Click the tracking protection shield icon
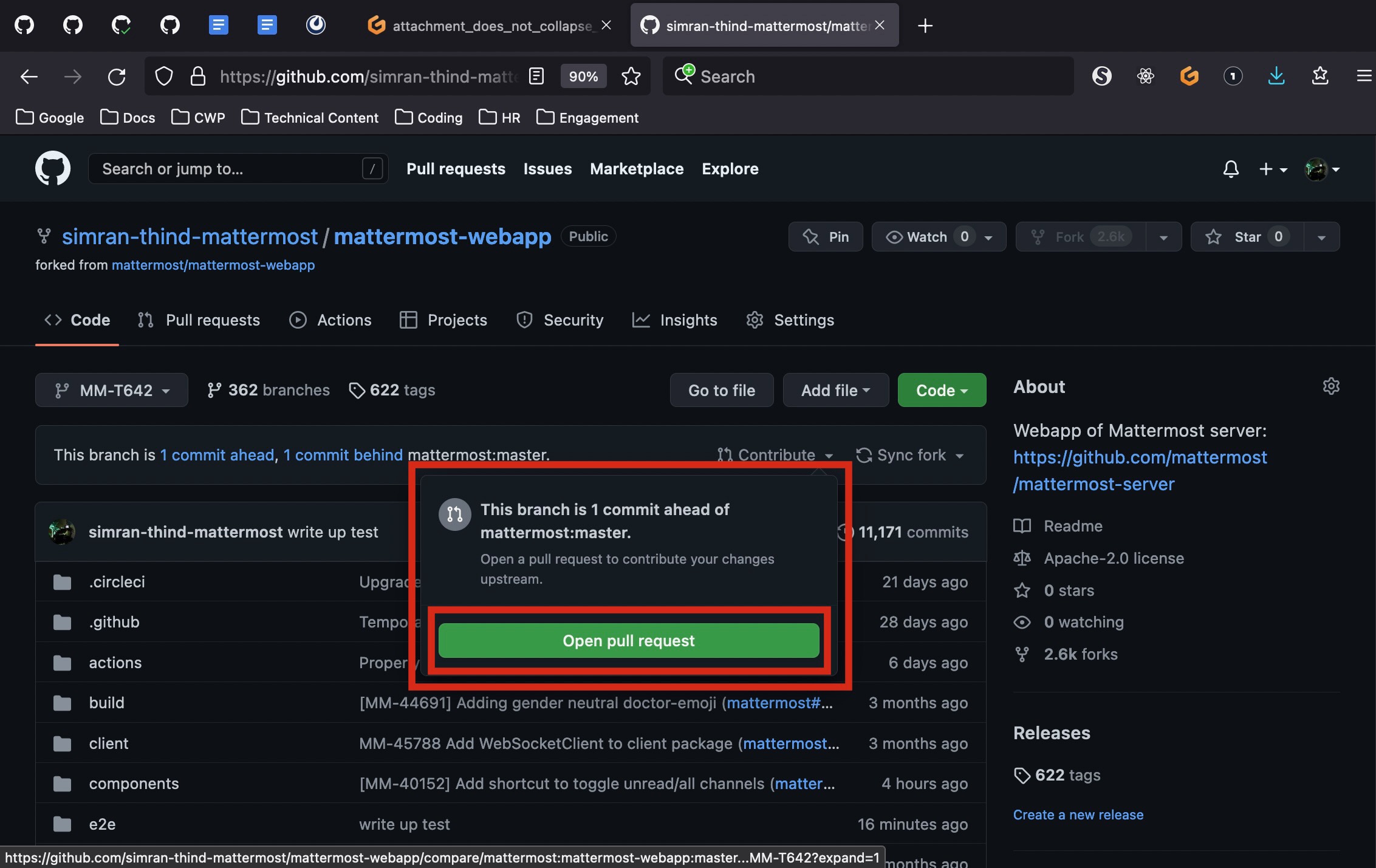This screenshot has width=1376, height=868. click(x=164, y=77)
